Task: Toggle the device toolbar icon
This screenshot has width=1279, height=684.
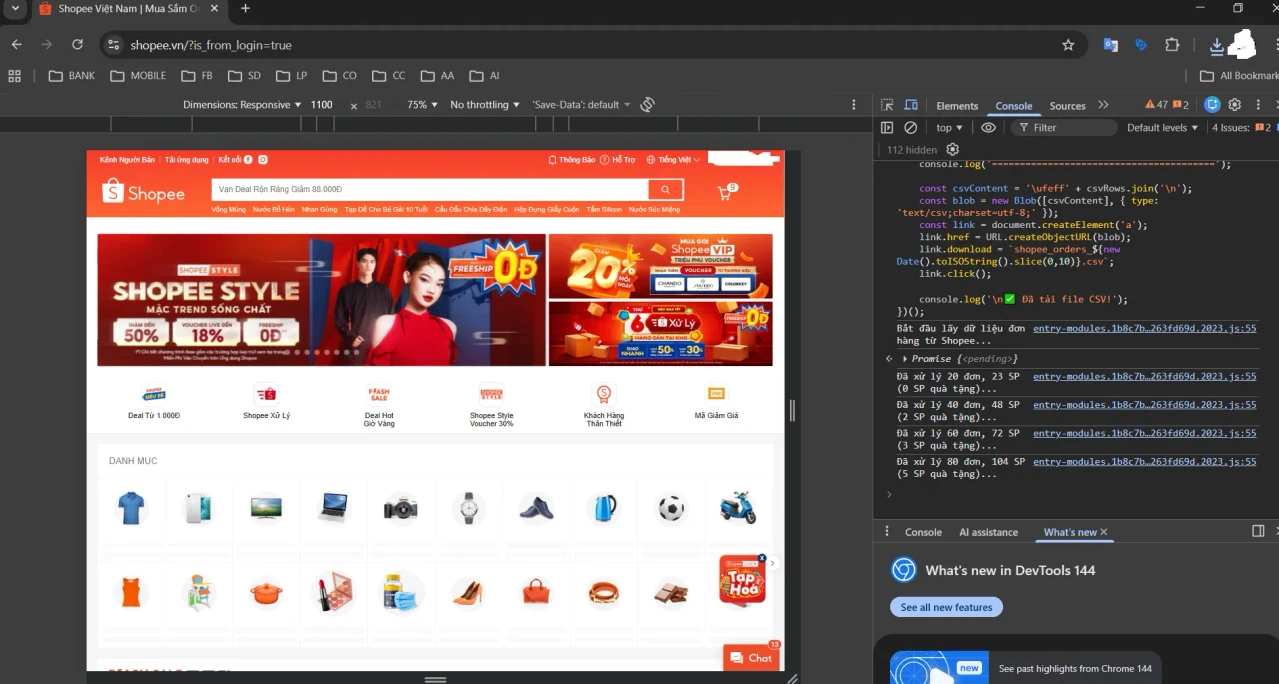Action: point(911,105)
